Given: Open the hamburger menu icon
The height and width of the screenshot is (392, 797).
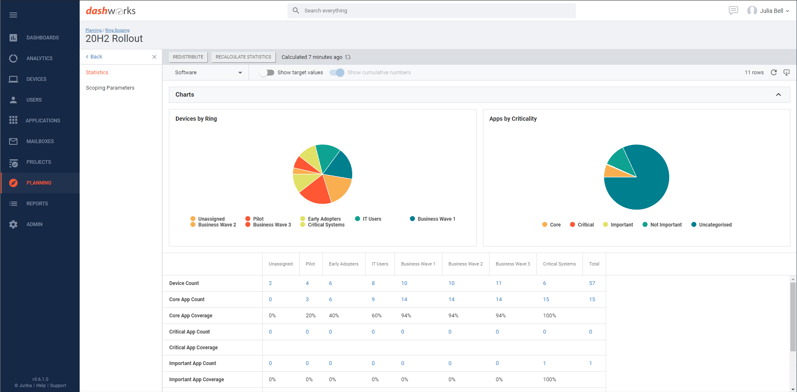Looking at the screenshot, I should (14, 15).
